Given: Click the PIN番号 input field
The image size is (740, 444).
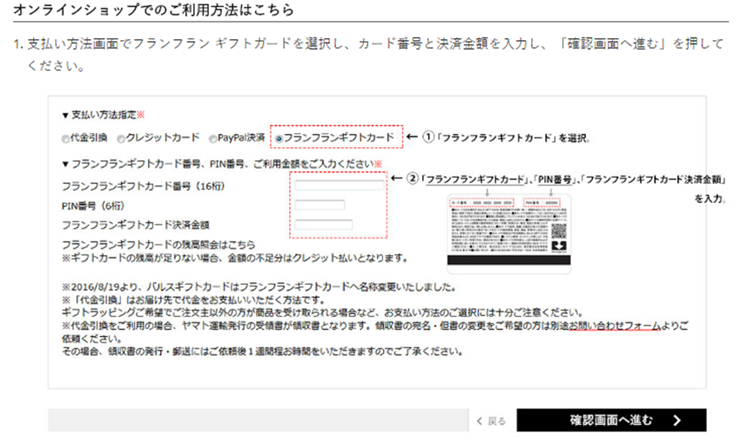Looking at the screenshot, I should [x=319, y=205].
